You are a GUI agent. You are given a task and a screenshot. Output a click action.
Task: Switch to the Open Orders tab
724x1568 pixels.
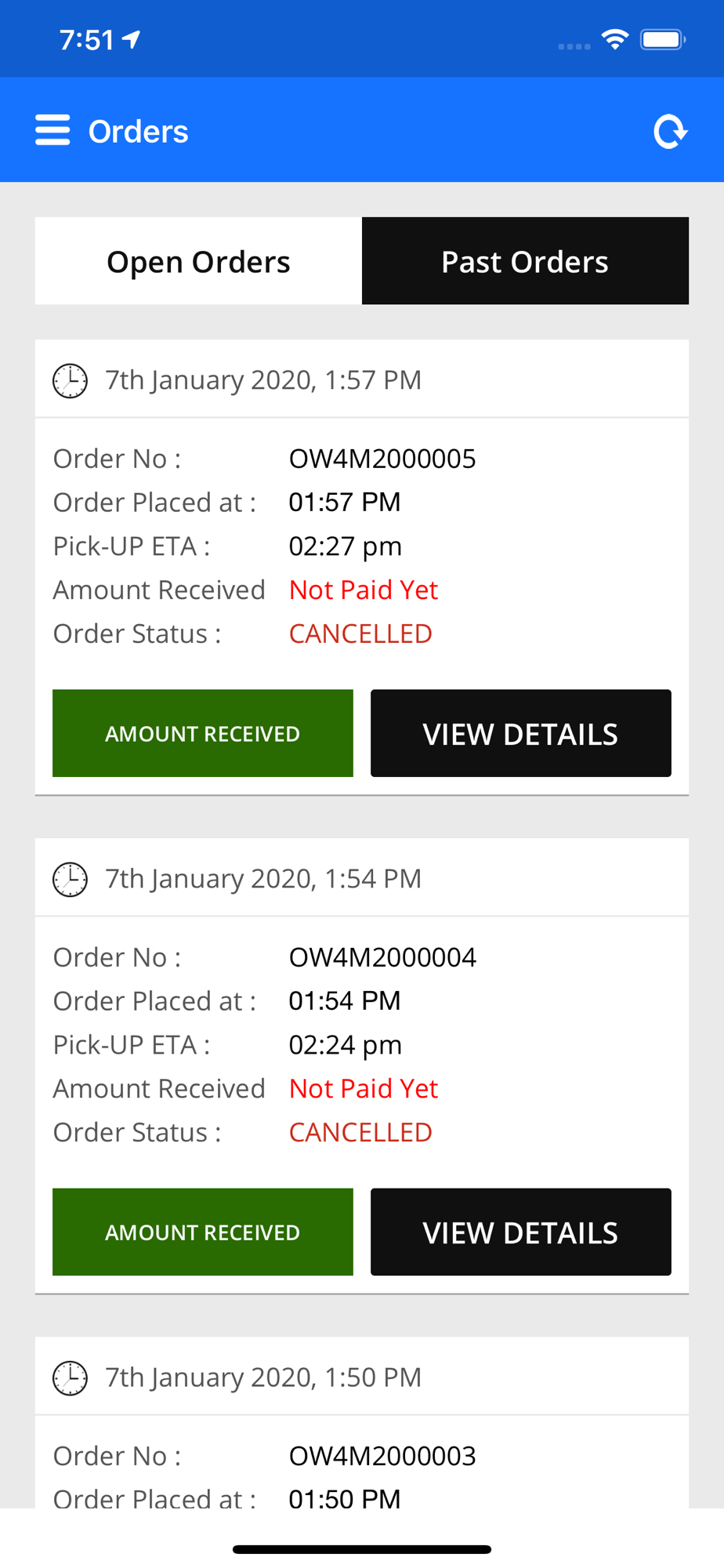pos(198,261)
